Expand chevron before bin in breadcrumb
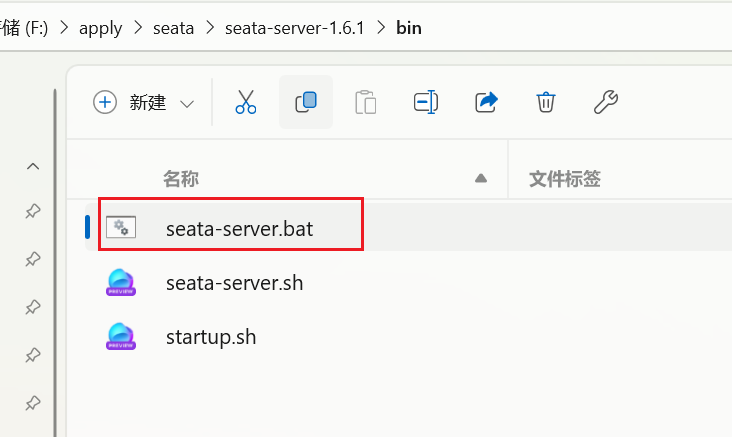Screen dimensions: 732x437 (x=381, y=28)
